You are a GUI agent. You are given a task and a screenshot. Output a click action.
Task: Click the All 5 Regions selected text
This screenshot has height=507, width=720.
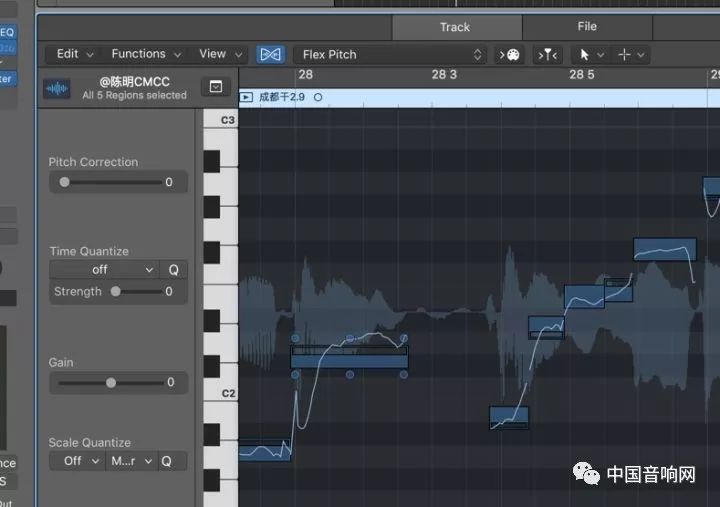(x=135, y=95)
